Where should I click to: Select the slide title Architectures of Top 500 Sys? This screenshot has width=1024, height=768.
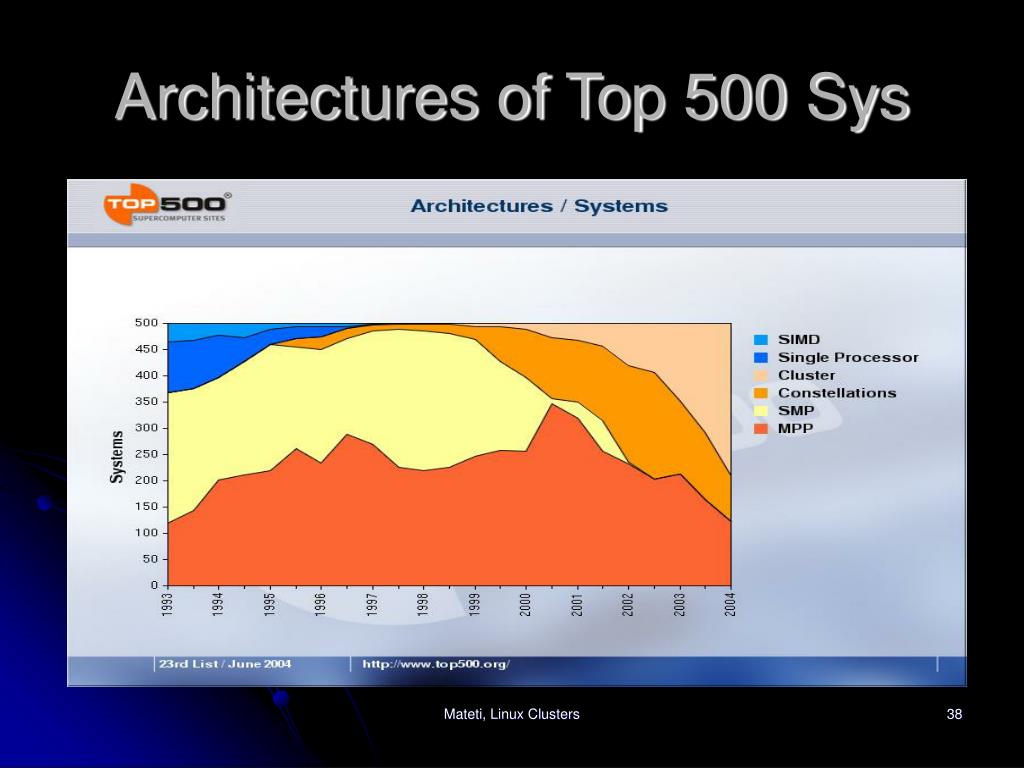(x=513, y=99)
